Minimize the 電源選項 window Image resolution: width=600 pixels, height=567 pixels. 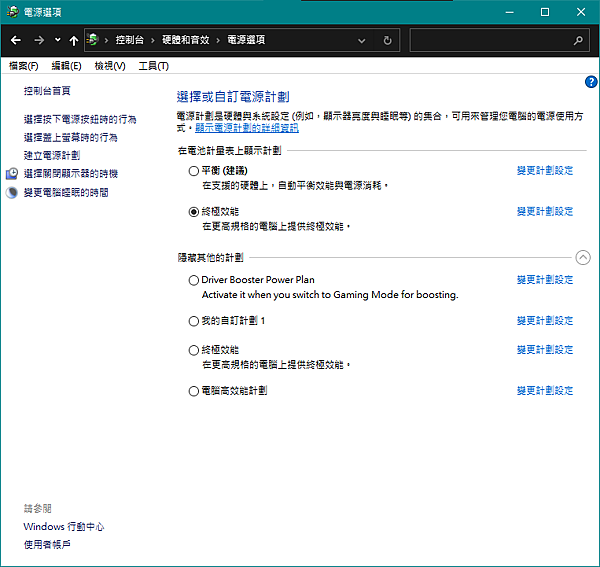point(509,12)
